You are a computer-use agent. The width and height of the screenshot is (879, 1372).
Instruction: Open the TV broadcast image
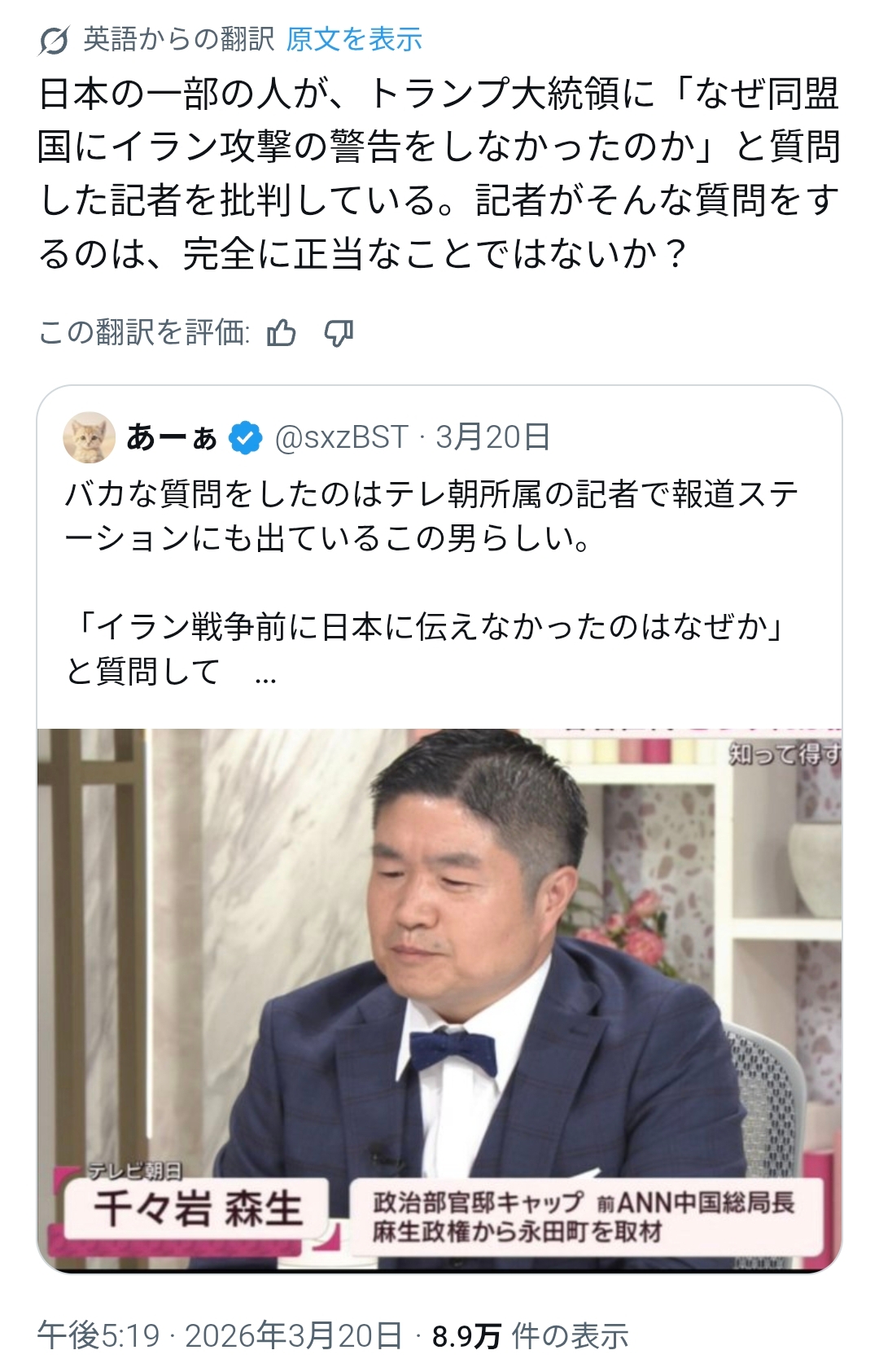(x=439, y=1001)
